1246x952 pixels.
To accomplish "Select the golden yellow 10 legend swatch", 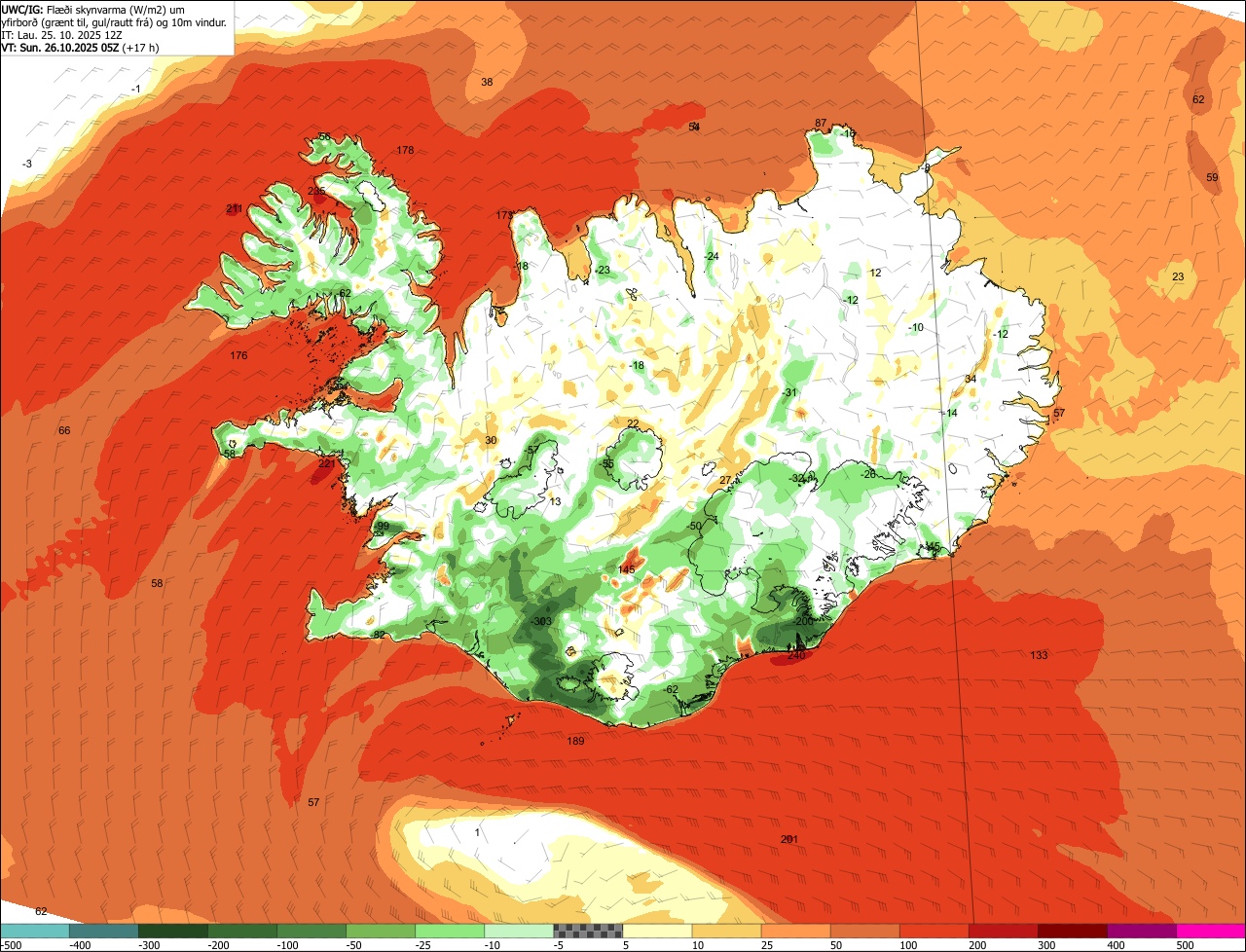I will pyautogui.click(x=726, y=931).
